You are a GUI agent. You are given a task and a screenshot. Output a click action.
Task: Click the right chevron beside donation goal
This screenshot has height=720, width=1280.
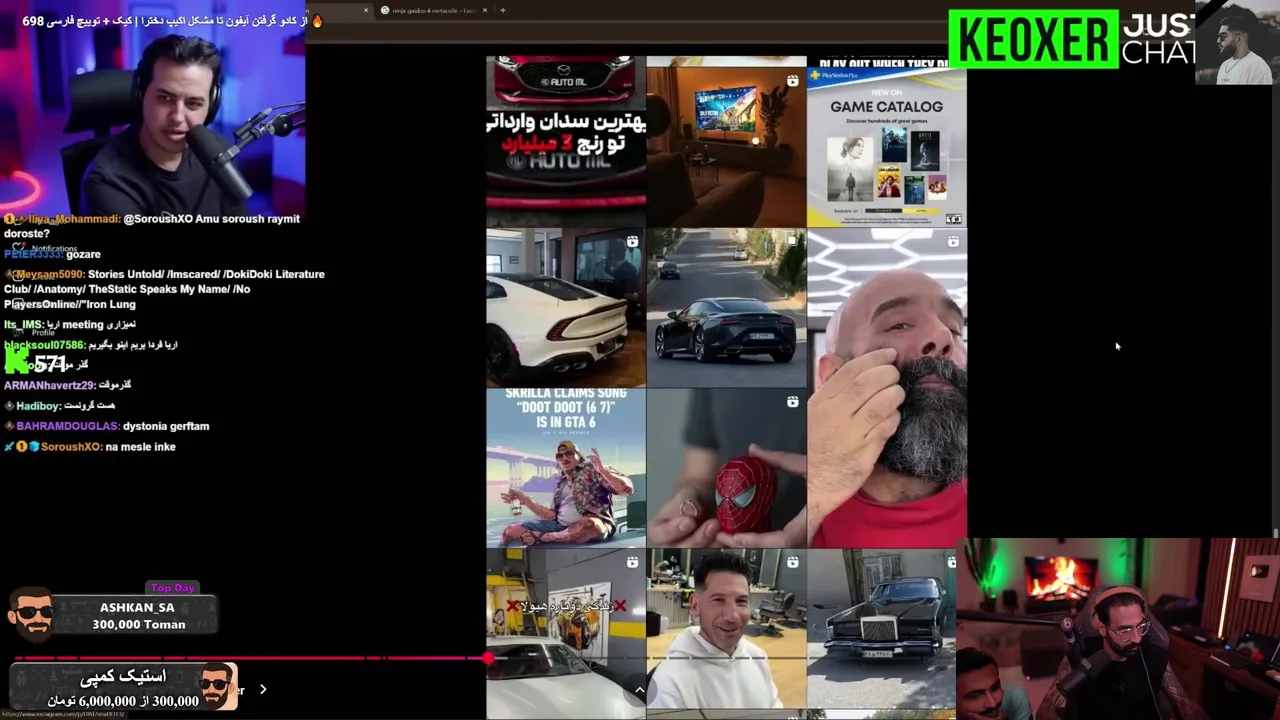click(263, 689)
